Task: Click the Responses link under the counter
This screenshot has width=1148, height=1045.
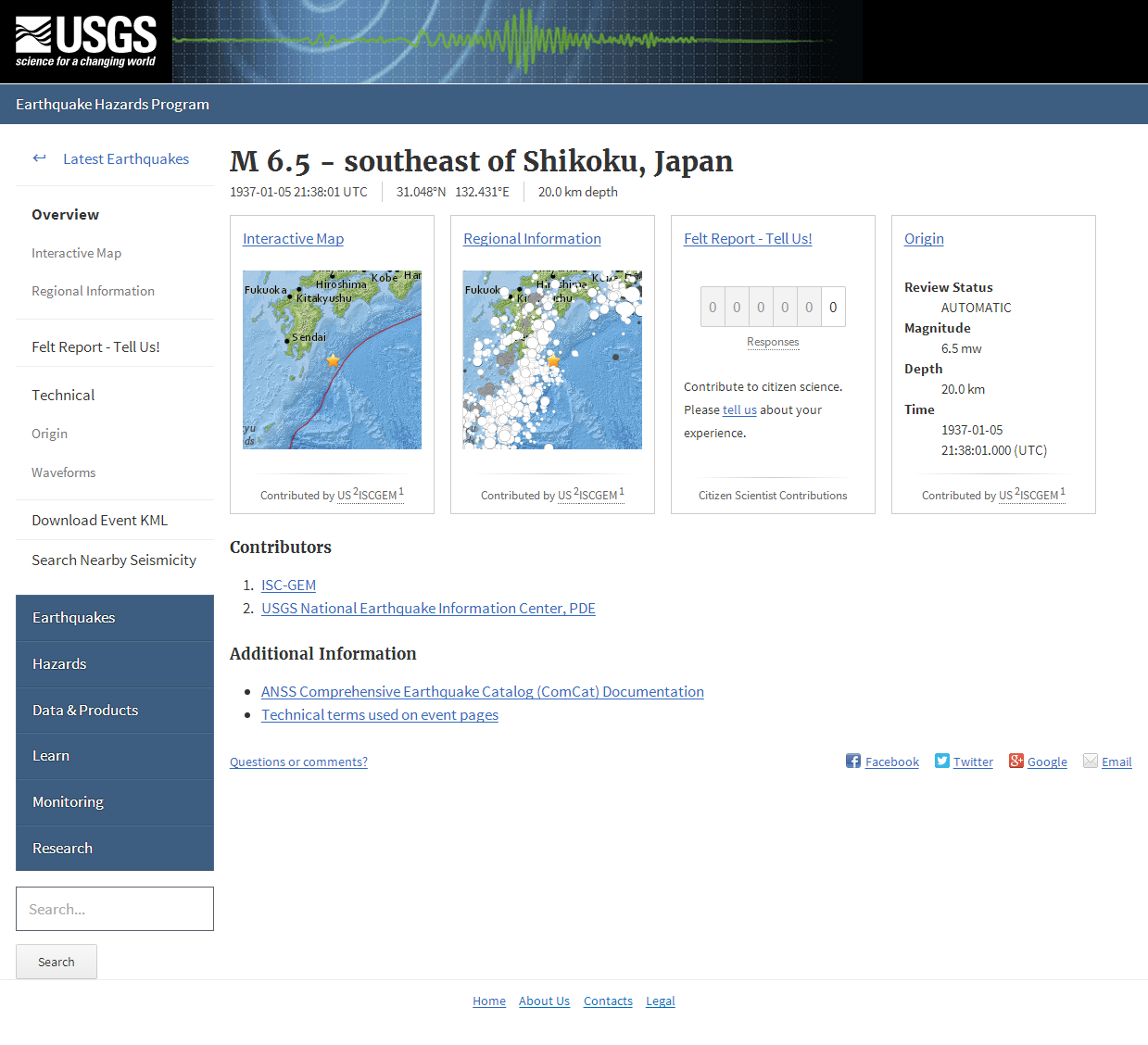Action: pyautogui.click(x=773, y=341)
